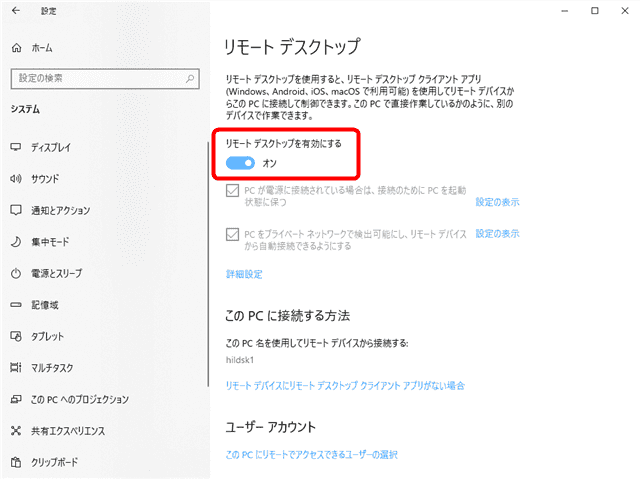Go back with the arrow icon

[x=16, y=11]
